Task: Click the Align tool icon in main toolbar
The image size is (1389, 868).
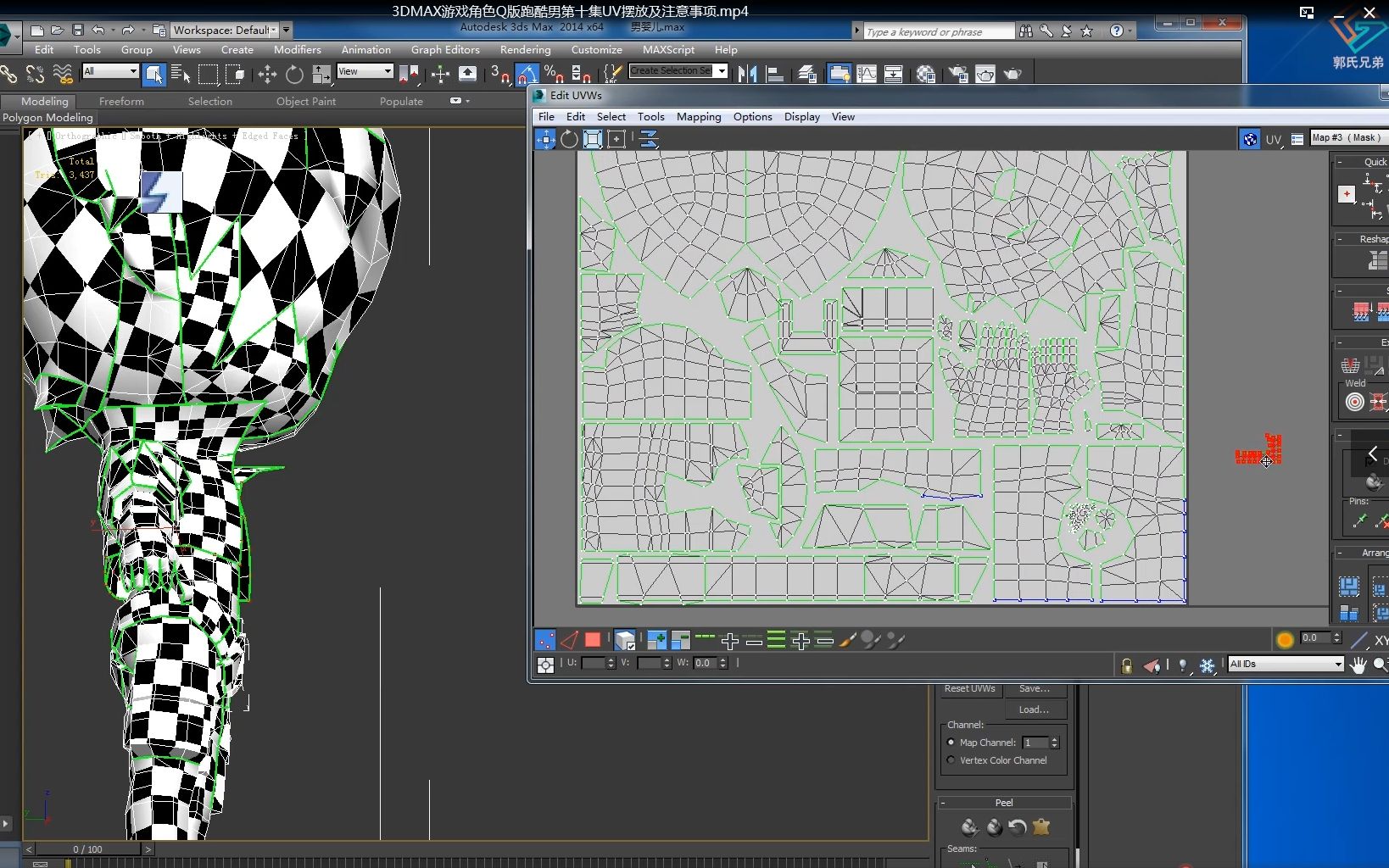Action: pyautogui.click(x=774, y=75)
